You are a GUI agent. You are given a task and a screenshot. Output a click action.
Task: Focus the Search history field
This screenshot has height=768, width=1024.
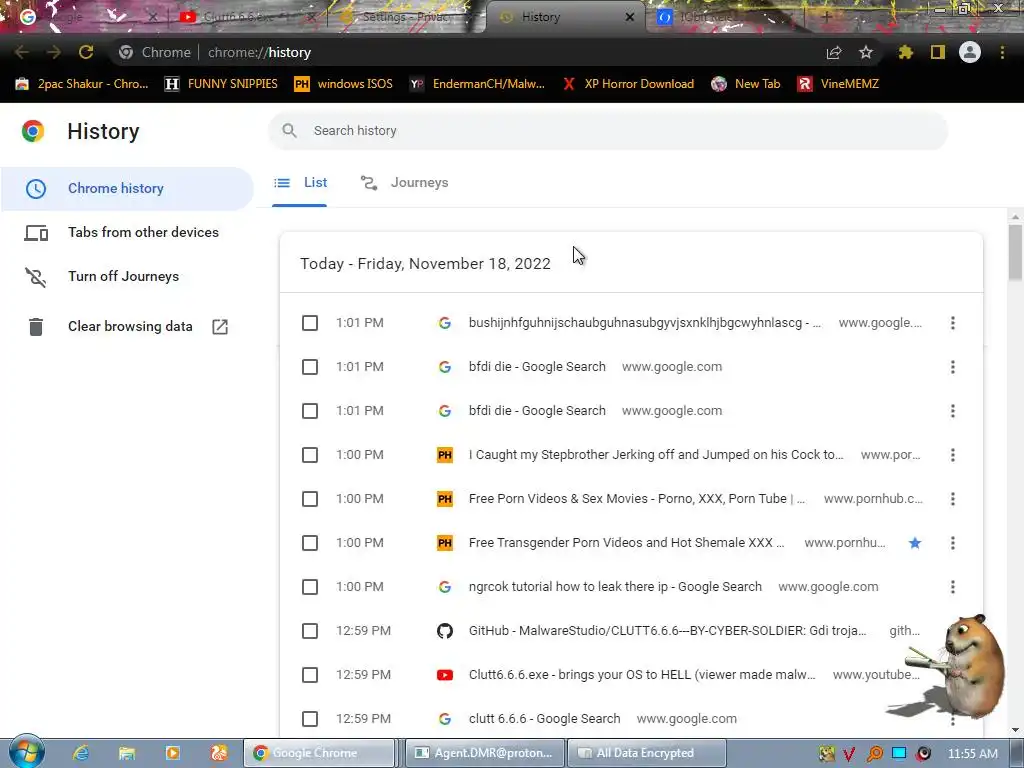click(607, 131)
